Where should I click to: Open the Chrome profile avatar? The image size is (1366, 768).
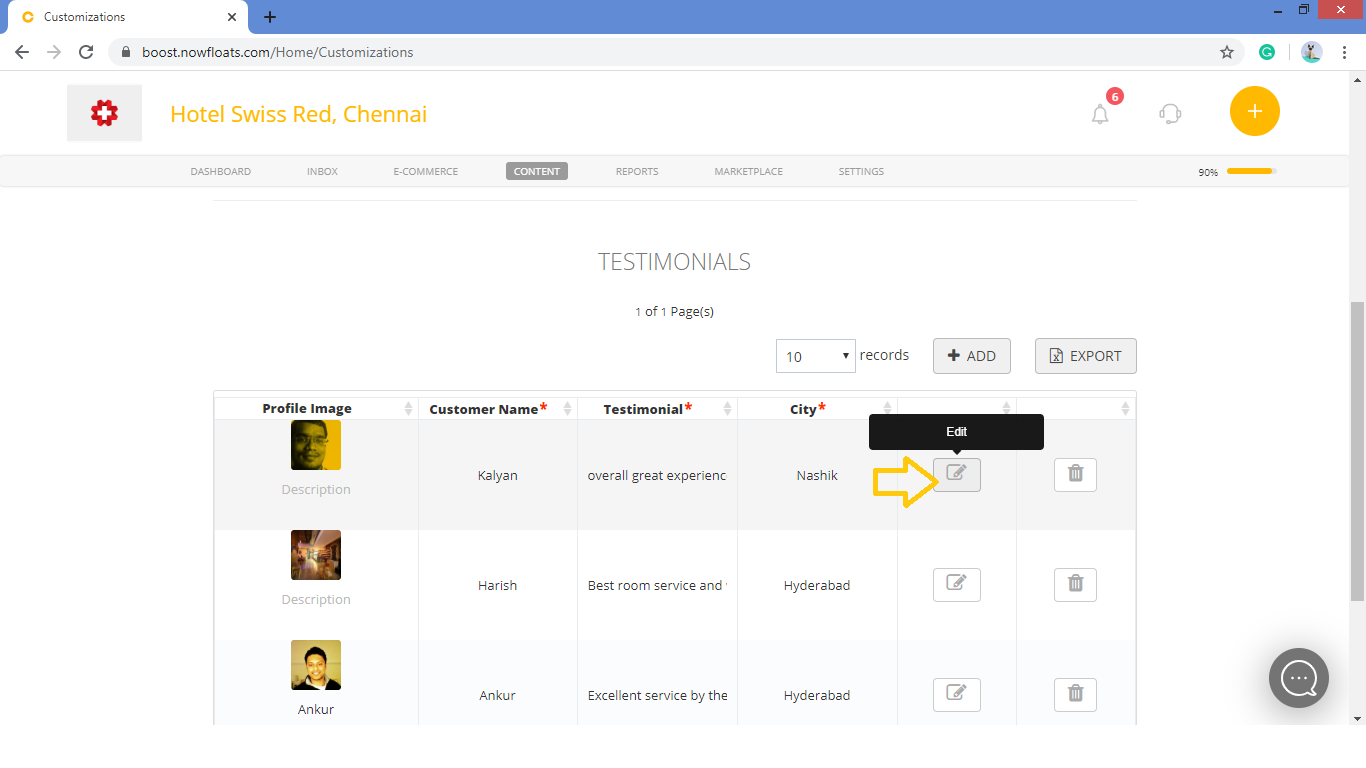(1312, 52)
